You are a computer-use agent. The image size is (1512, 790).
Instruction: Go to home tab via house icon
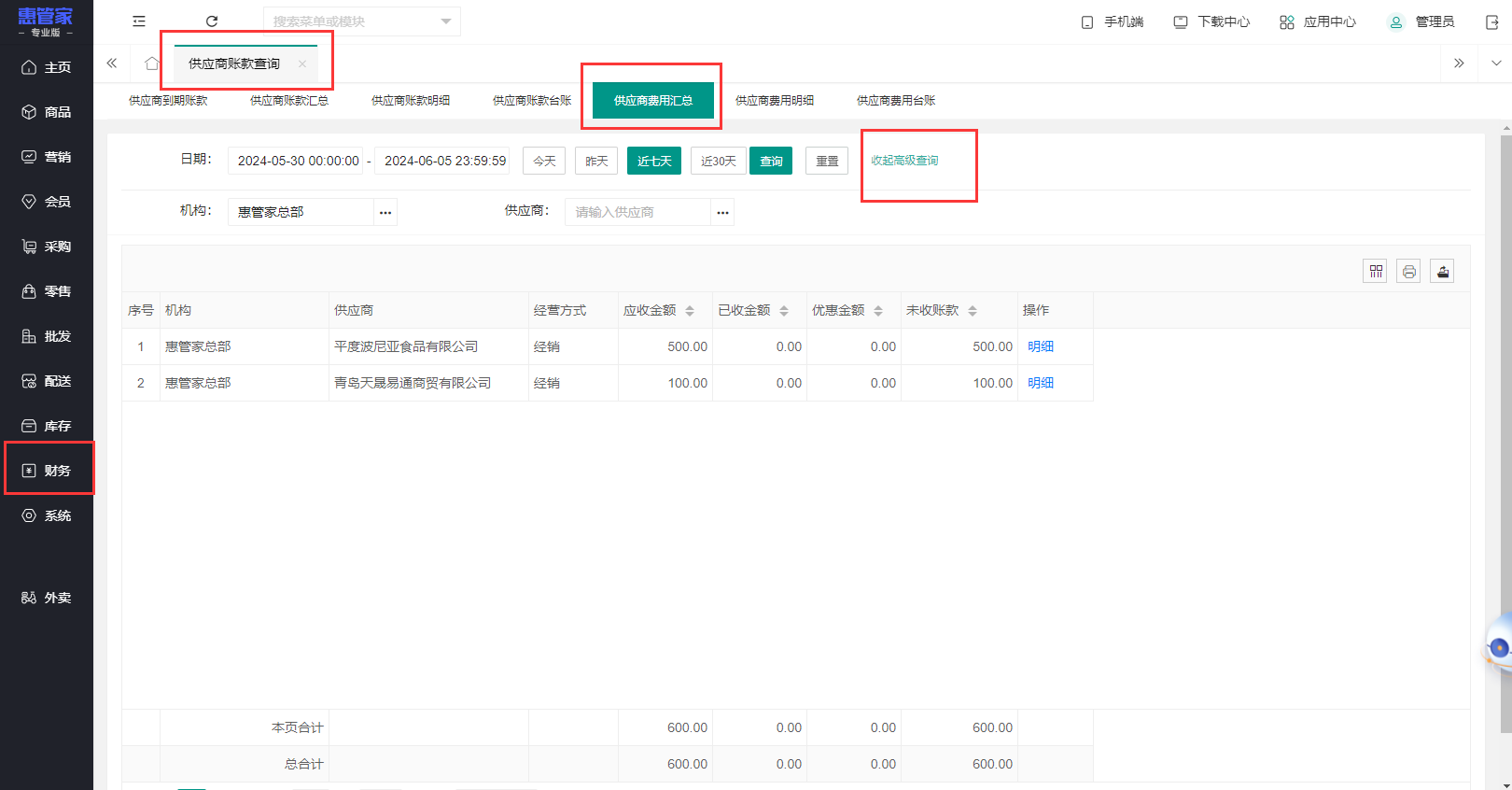click(152, 63)
